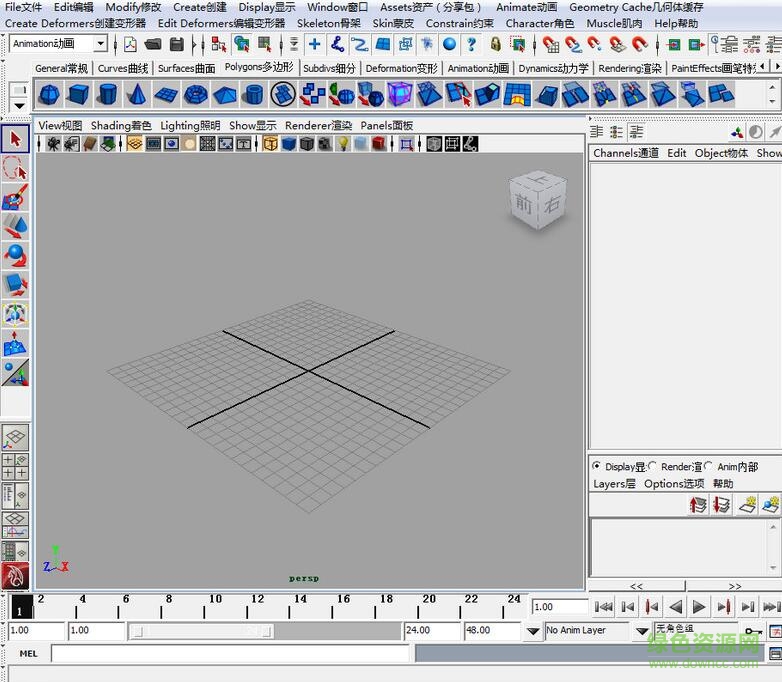The image size is (782, 682).
Task: Select the Display layer radio button
Action: (x=597, y=466)
